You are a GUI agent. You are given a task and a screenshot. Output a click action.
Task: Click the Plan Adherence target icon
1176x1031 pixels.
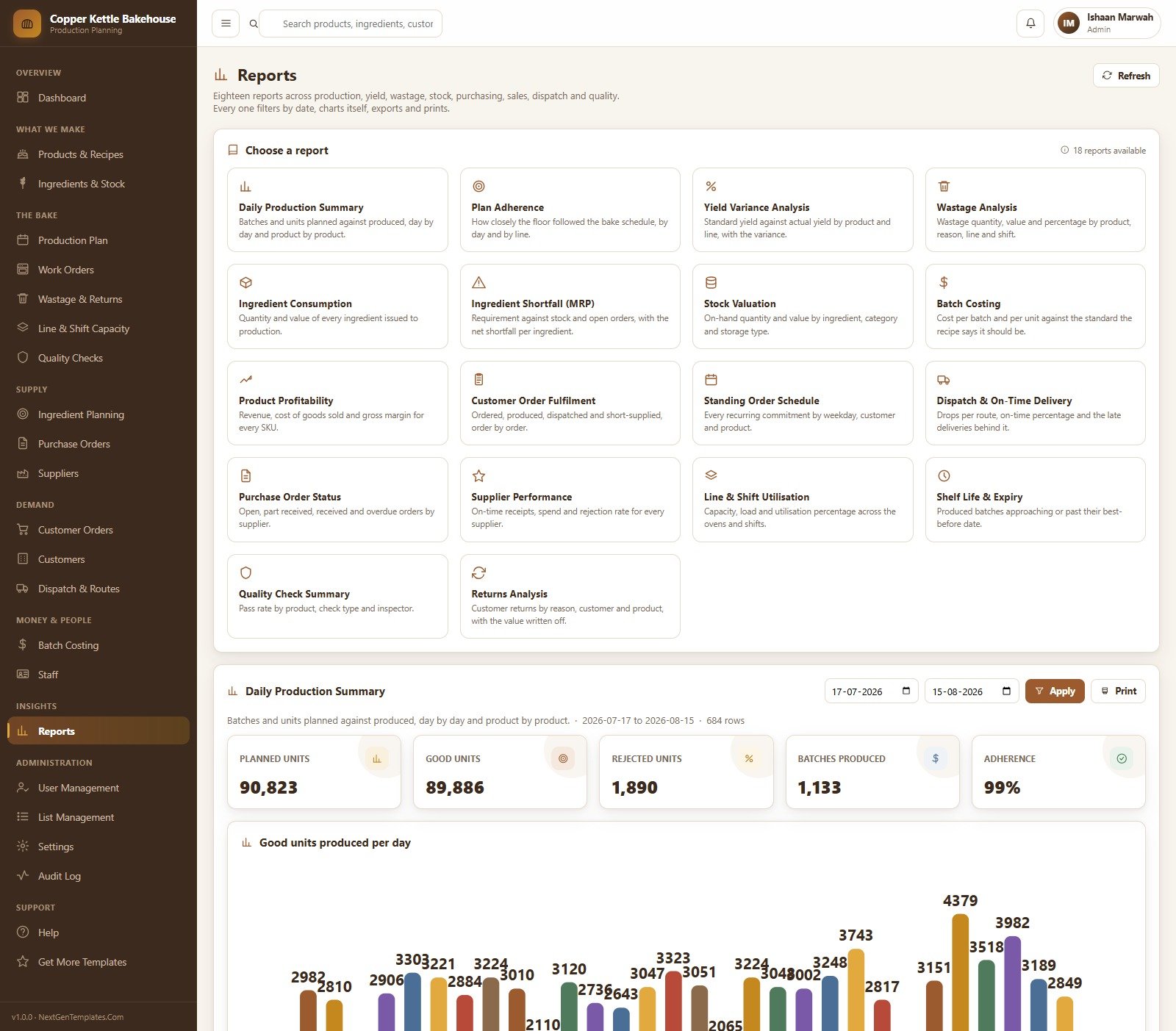pos(478,187)
